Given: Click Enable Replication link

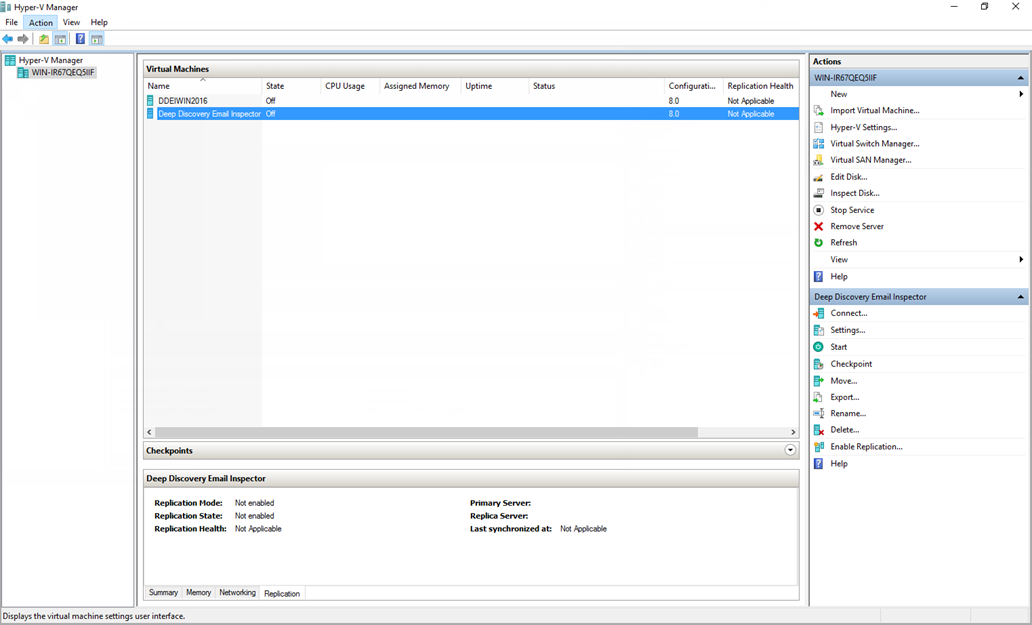Looking at the screenshot, I should pyautogui.click(x=866, y=447).
